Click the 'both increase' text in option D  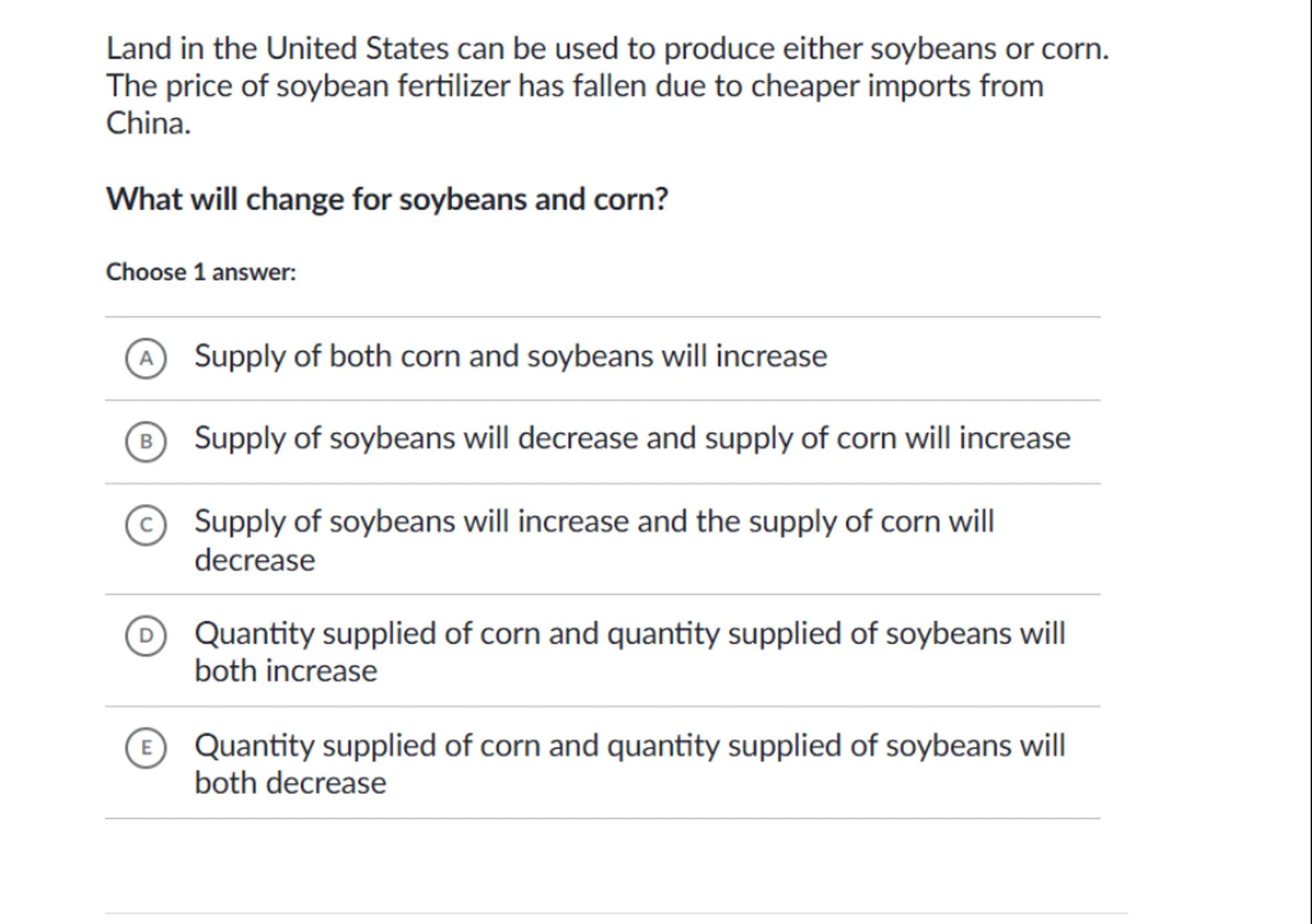coord(285,671)
